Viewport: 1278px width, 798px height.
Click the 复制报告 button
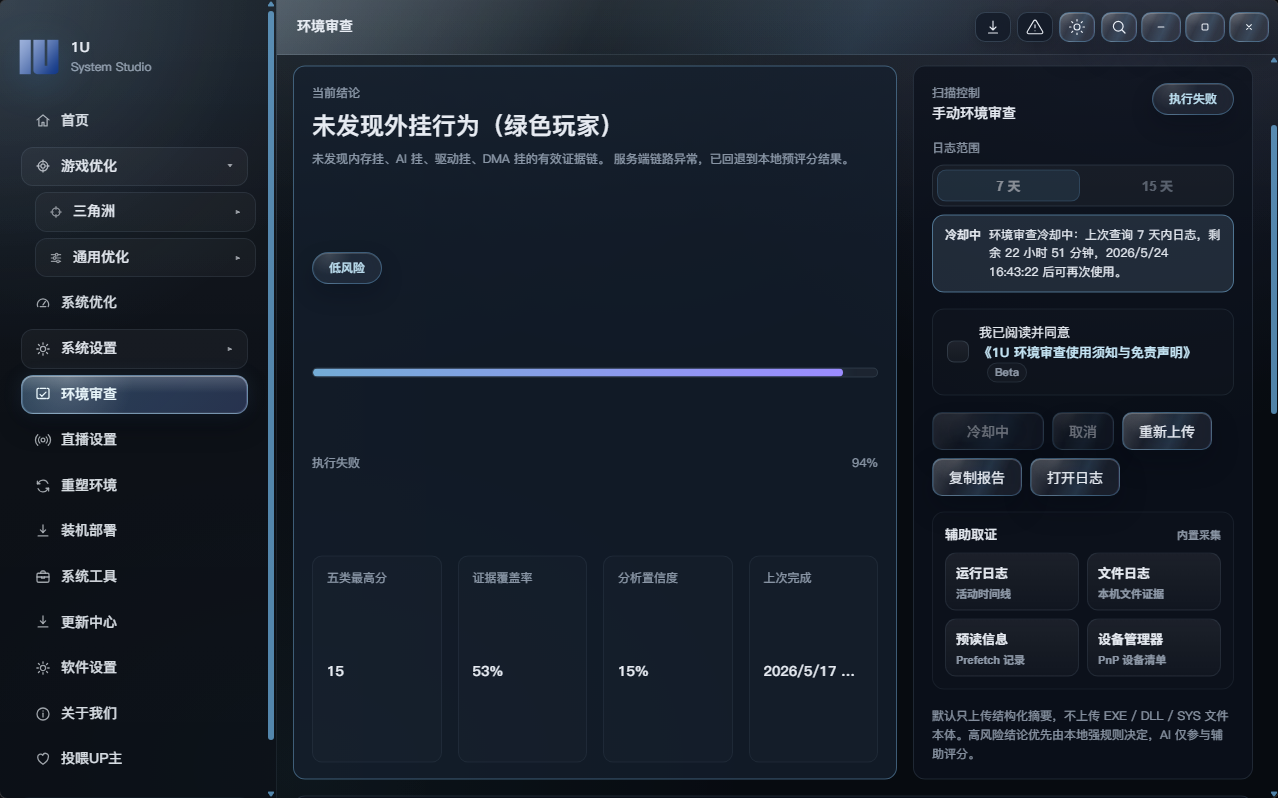click(976, 477)
